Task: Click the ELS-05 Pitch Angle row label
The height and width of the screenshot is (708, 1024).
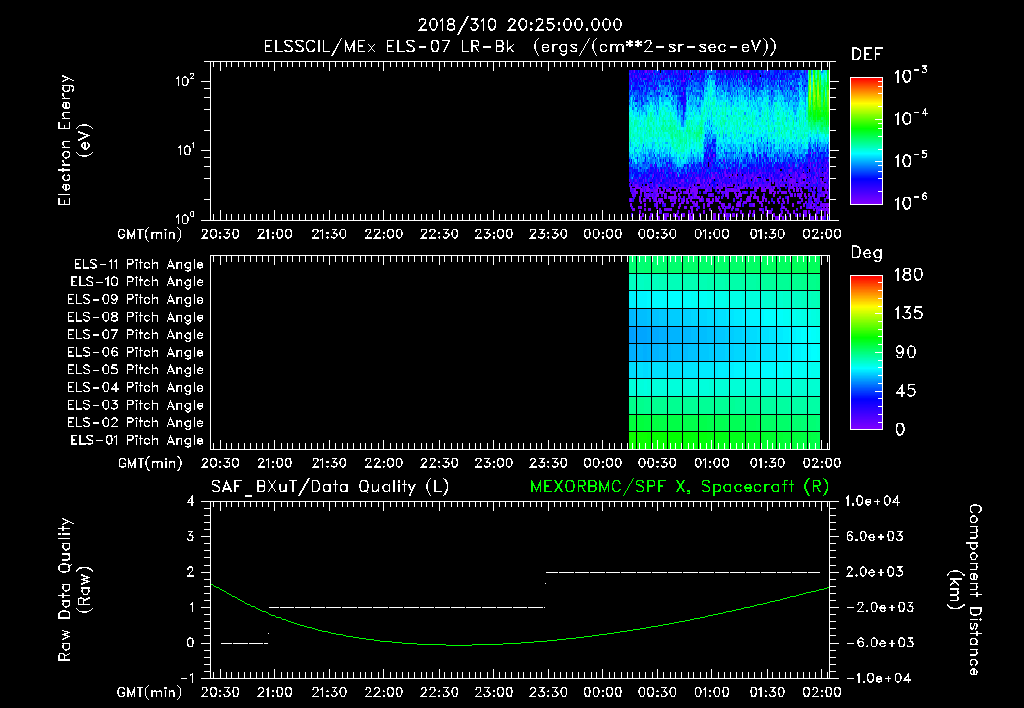Action: click(x=135, y=370)
